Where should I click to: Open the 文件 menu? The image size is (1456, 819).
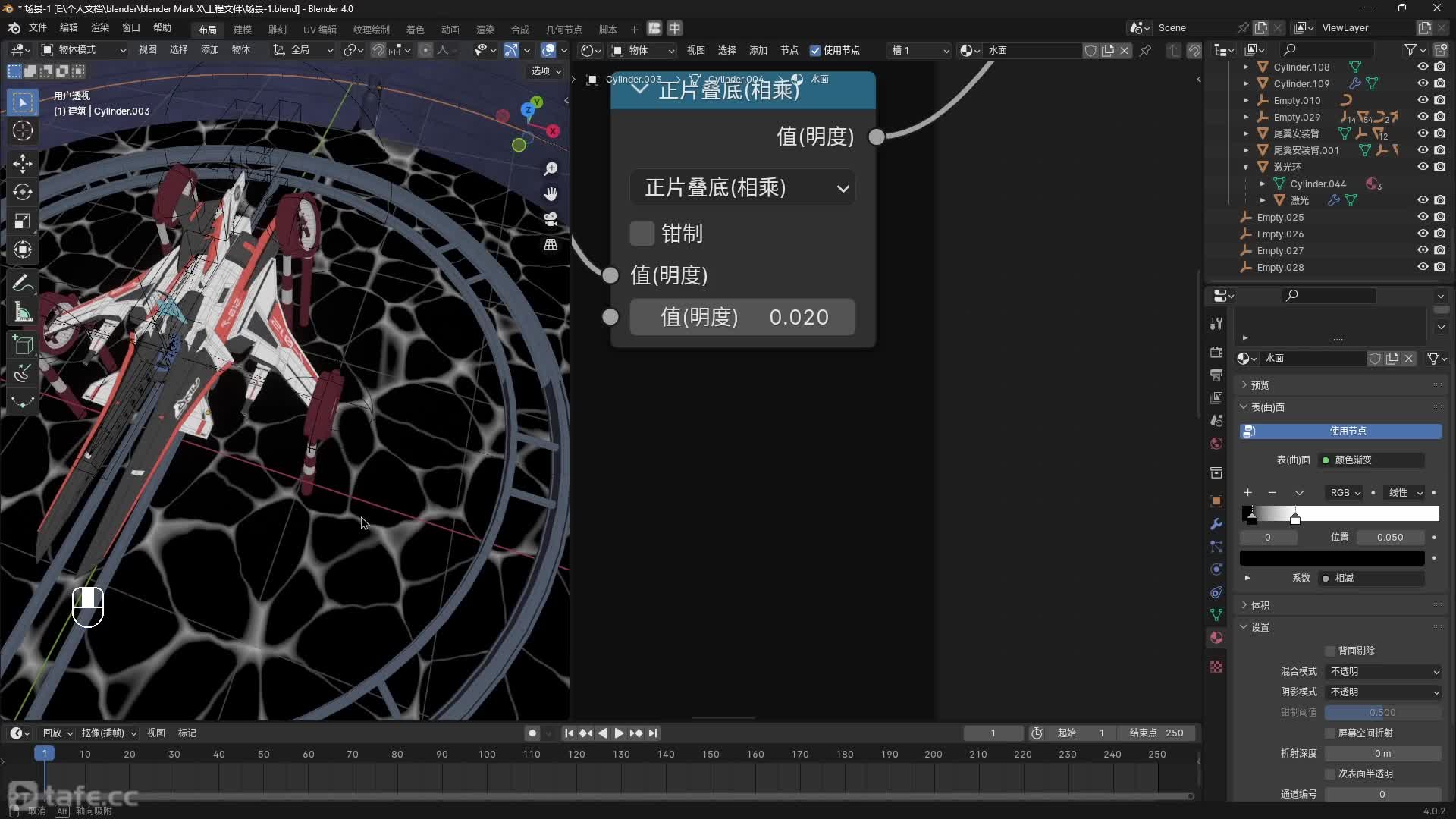tap(38, 27)
